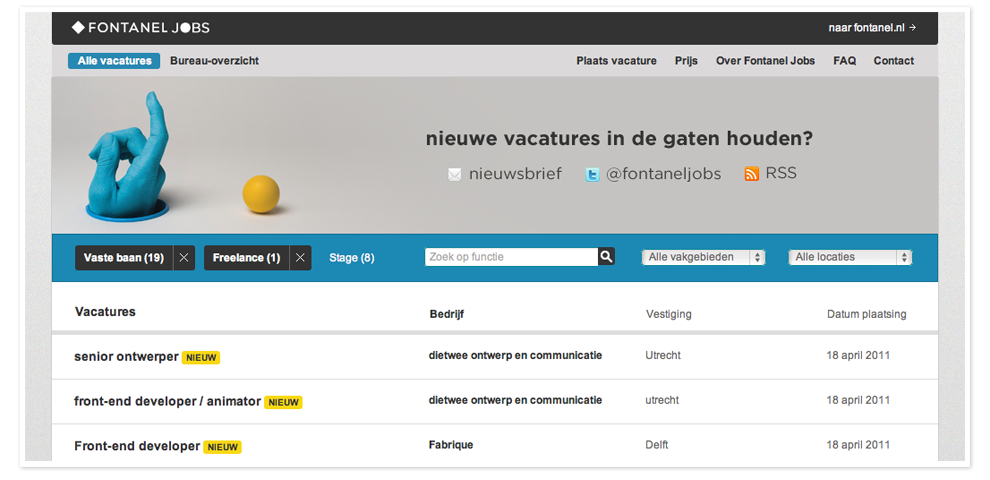The image size is (990, 480).
Task: Open the FAQ page
Action: (x=845, y=61)
